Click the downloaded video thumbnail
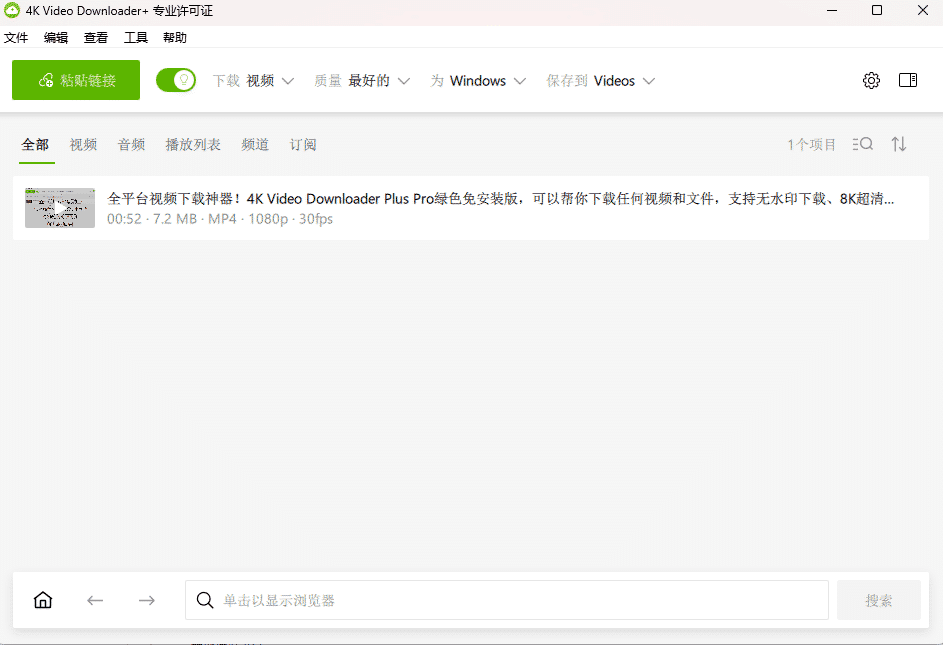 point(60,207)
